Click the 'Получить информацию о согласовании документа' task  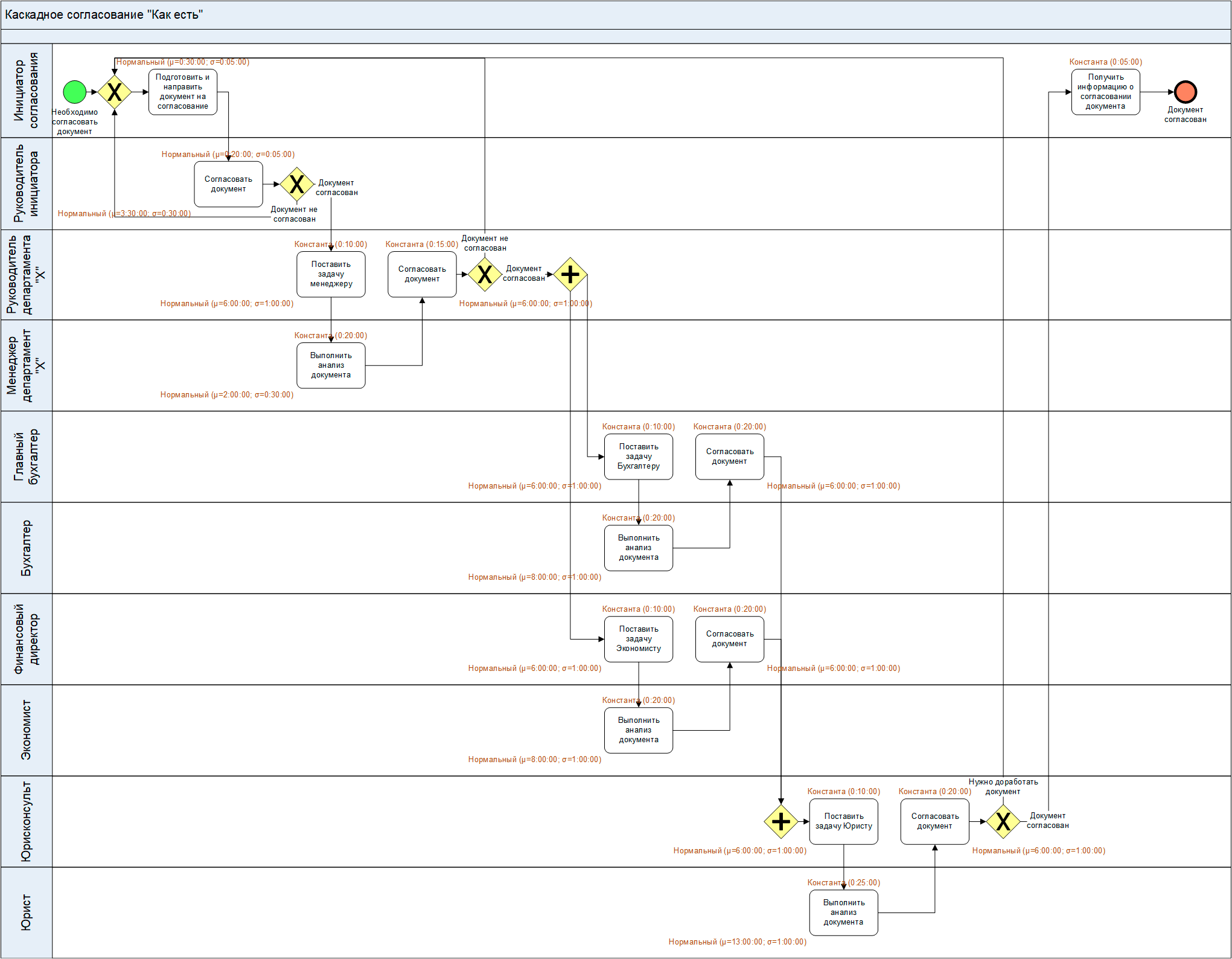point(1105,92)
